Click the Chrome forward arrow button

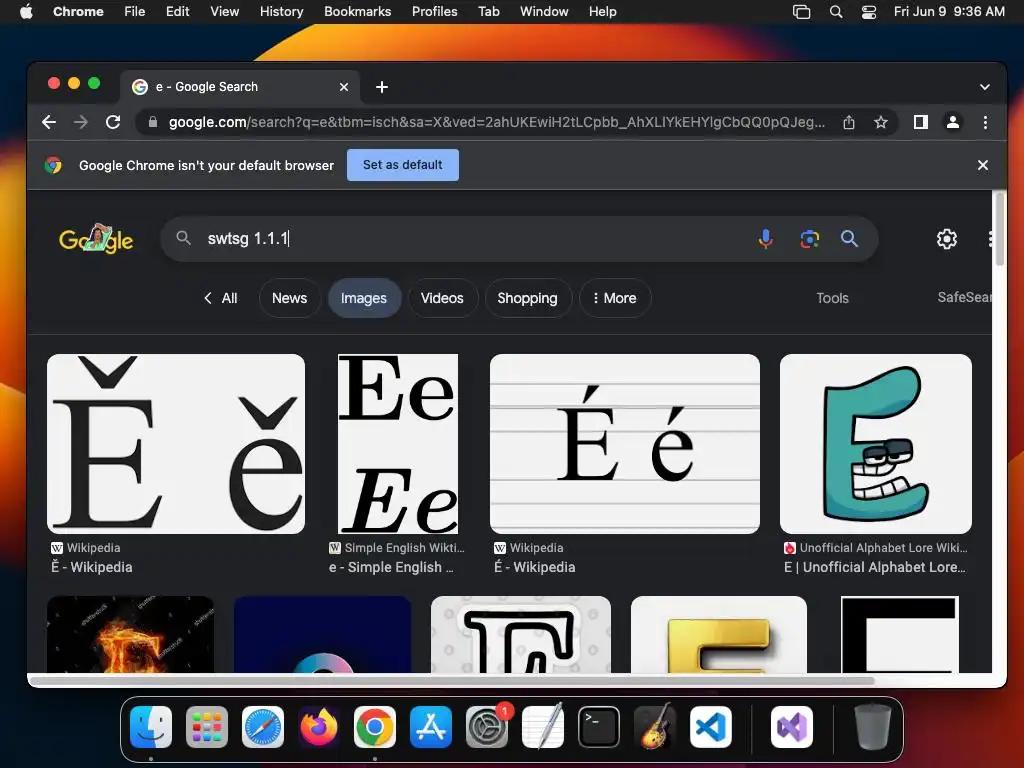[x=80, y=122]
